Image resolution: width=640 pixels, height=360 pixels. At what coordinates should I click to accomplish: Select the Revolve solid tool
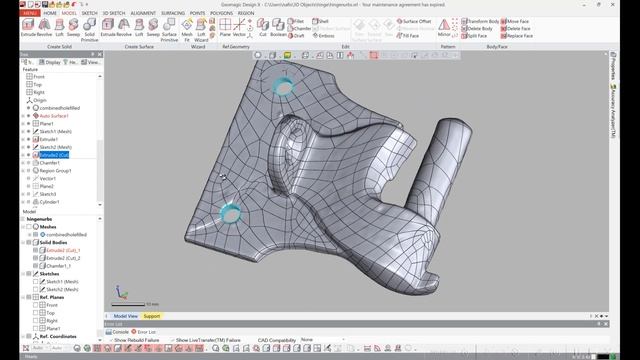(44, 28)
